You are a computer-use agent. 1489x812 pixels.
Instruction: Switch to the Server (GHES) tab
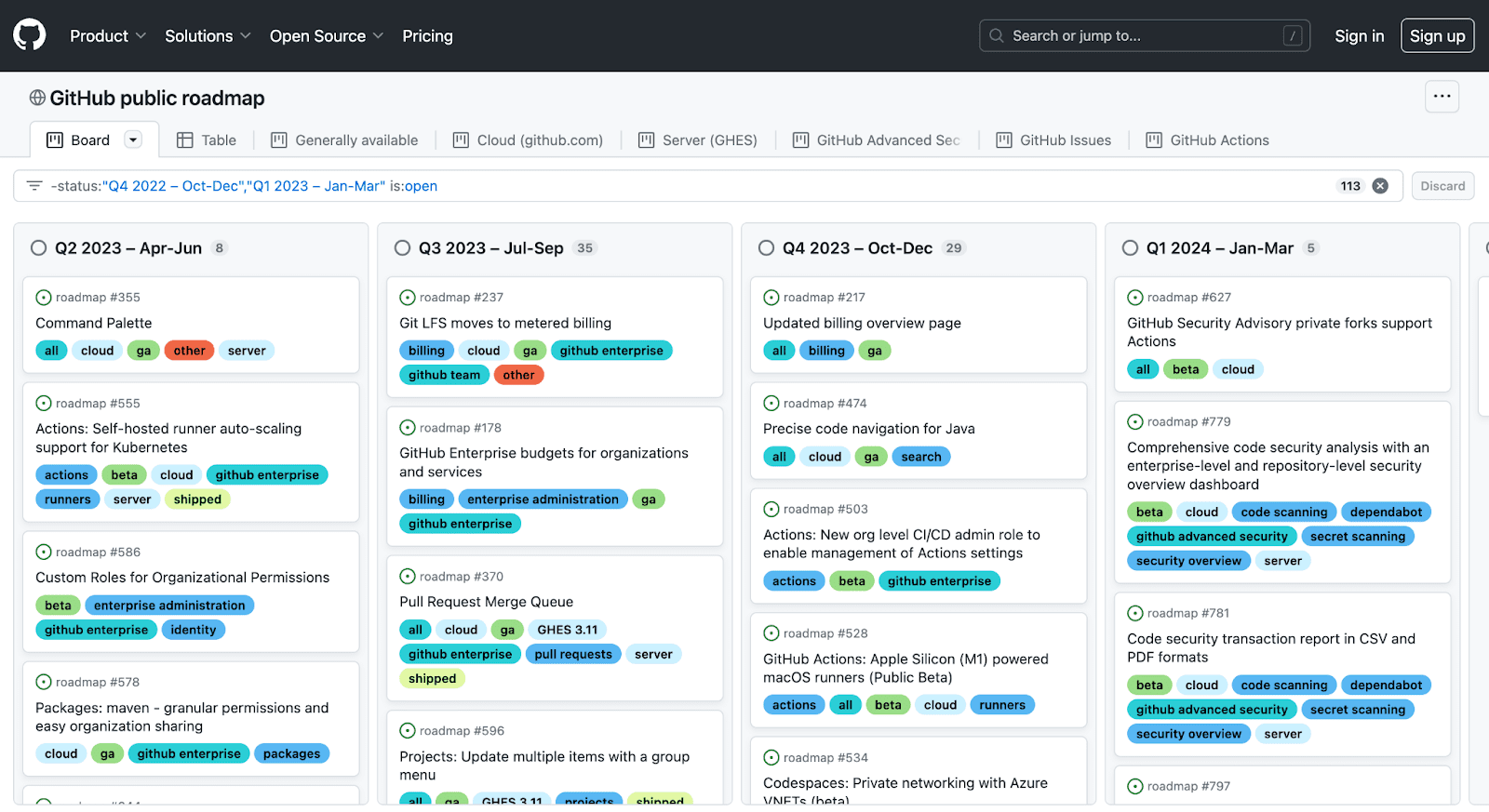pos(698,140)
